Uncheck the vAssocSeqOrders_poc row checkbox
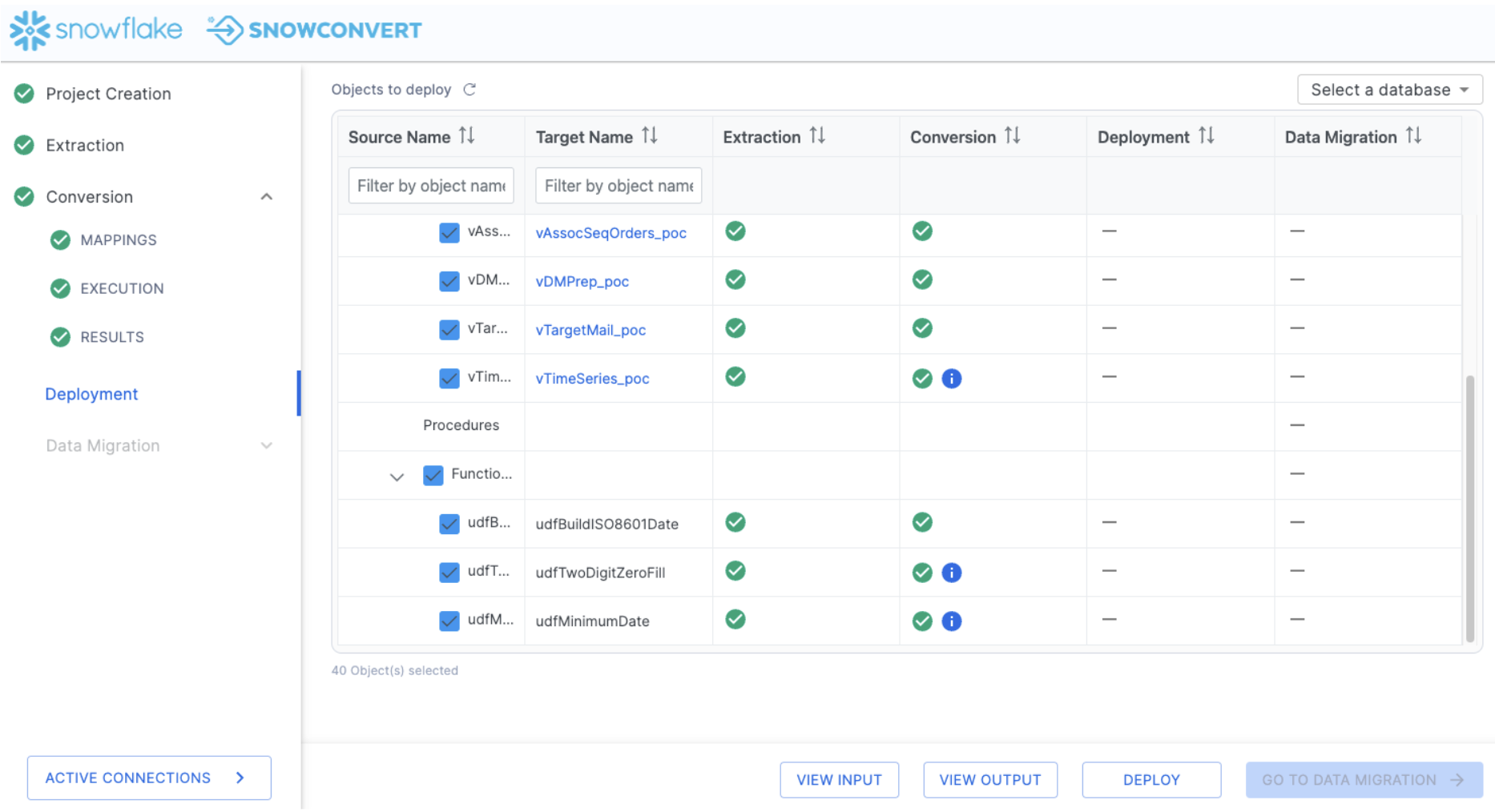Viewport: 1495px width, 812px height. (449, 233)
